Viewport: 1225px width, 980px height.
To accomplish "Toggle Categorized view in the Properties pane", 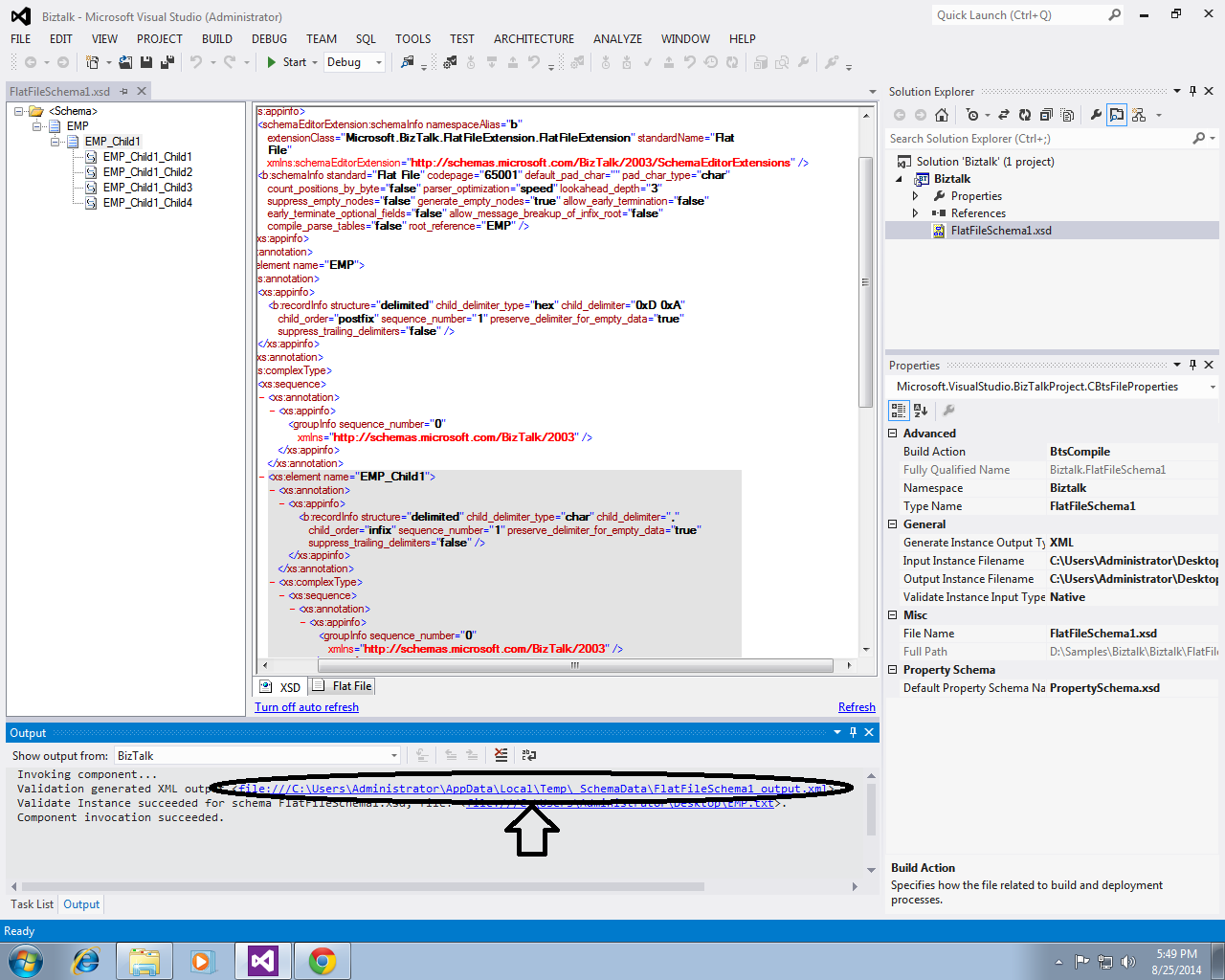I will point(898,410).
